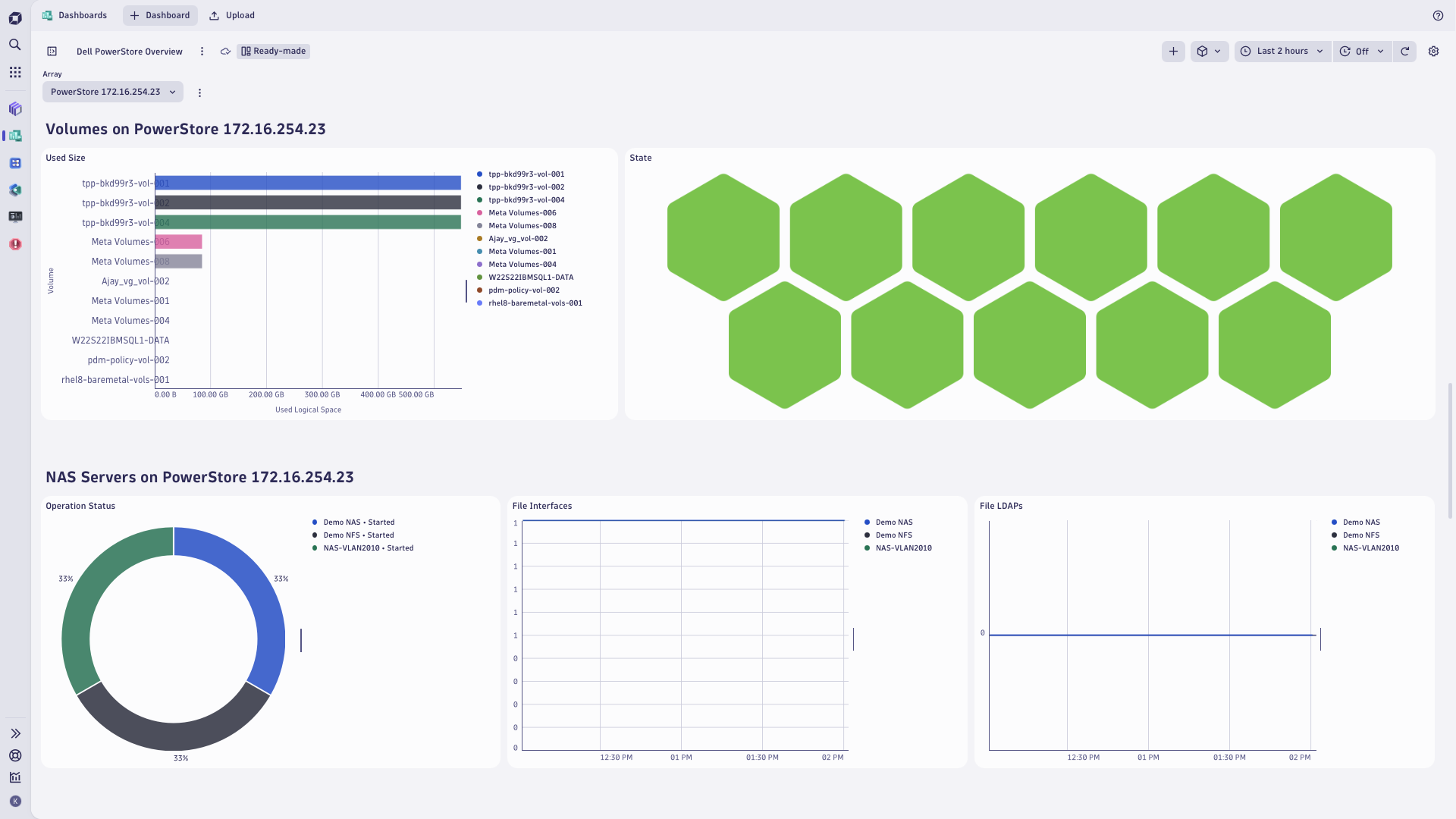Screen dimensions: 1456x819
Task: Open the search magnifier in sidebar
Action: (15, 45)
